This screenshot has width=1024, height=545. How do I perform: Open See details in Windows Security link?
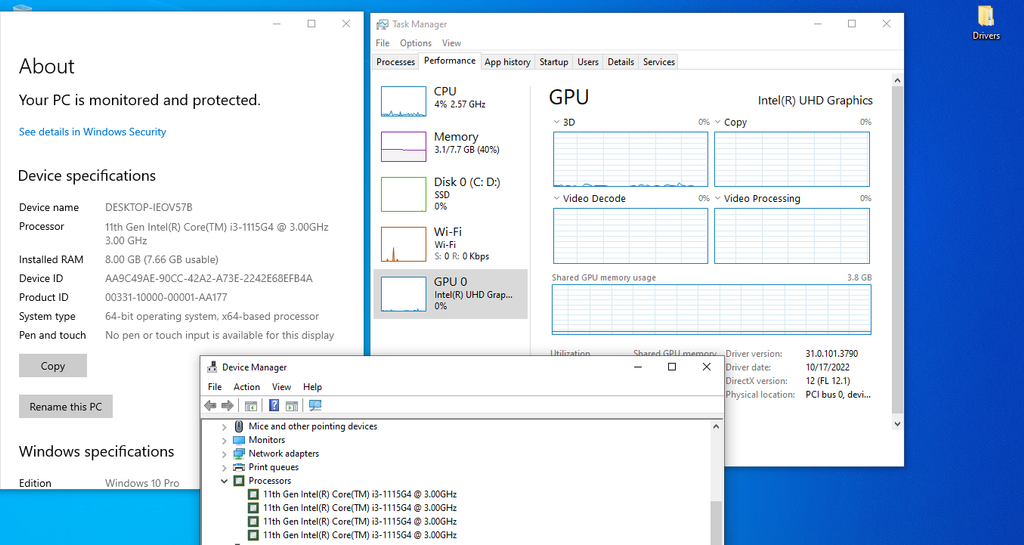pos(92,132)
